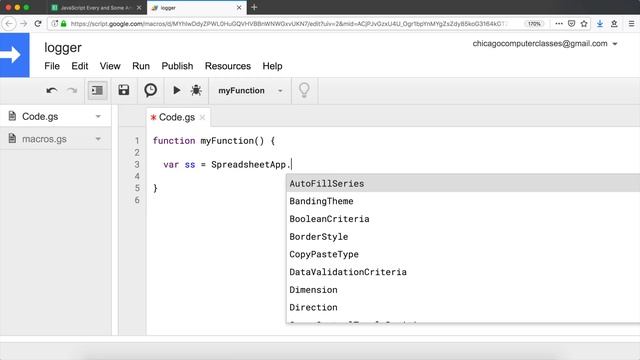Close the Code.gs editor tab

pyautogui.click(x=202, y=118)
